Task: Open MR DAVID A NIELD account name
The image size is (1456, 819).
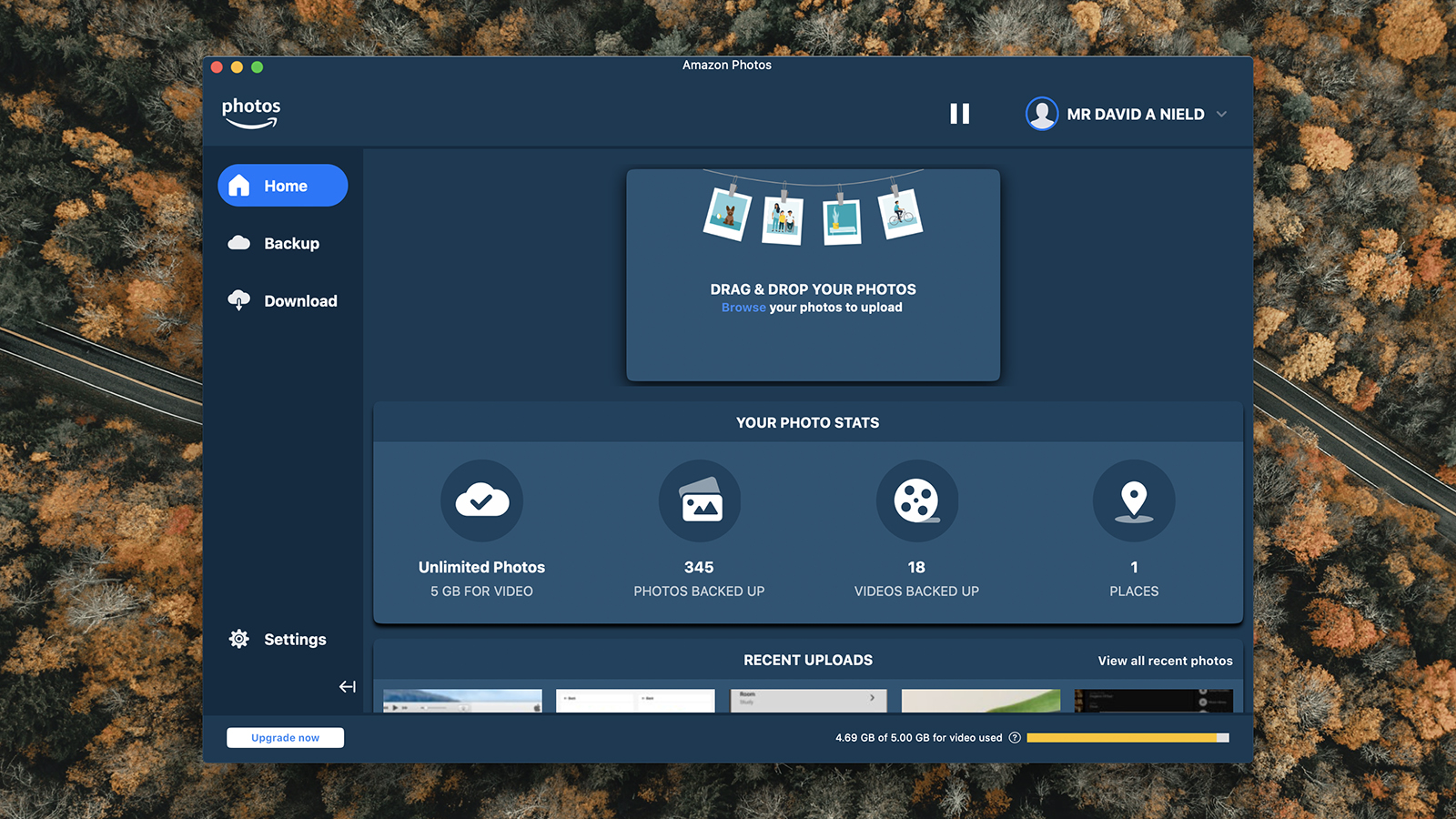Action: coord(1136,114)
